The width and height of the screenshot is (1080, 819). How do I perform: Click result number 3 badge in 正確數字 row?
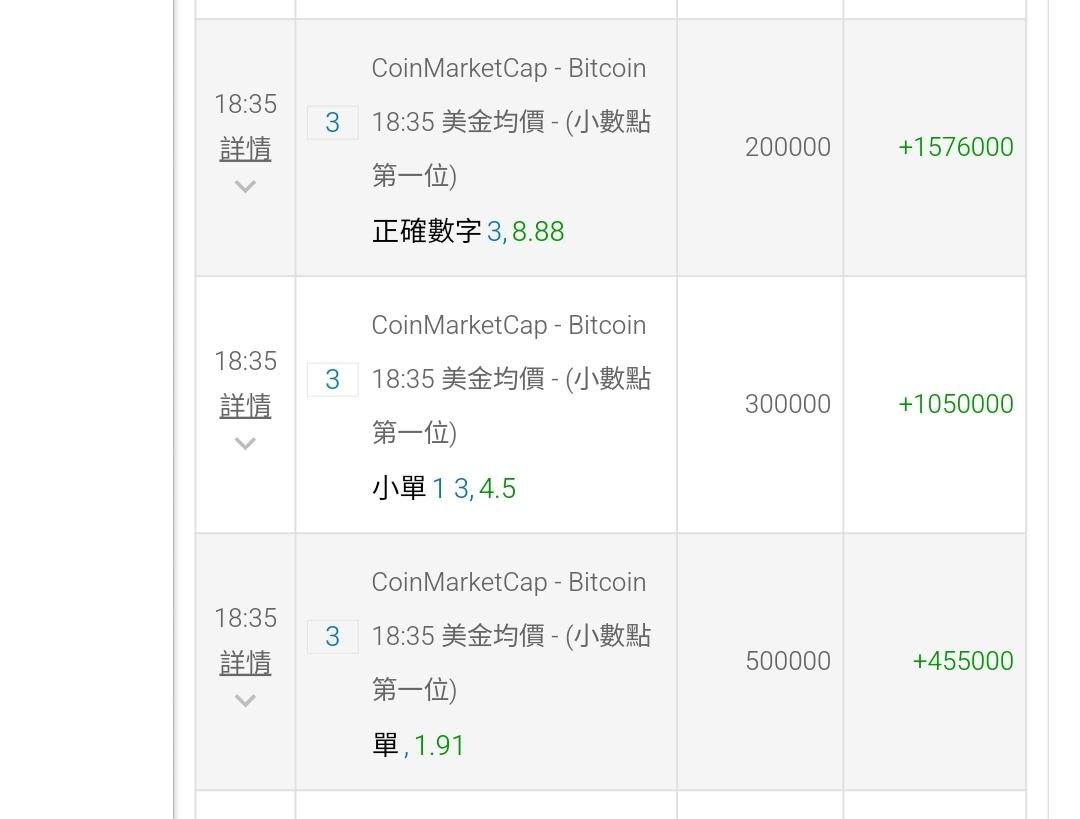click(333, 123)
